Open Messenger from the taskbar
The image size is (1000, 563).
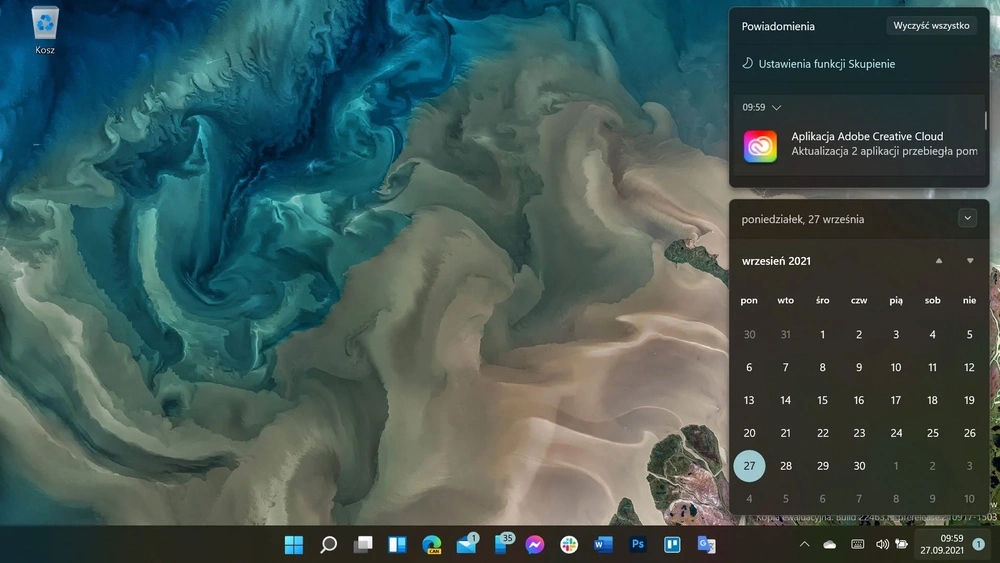pyautogui.click(x=535, y=545)
